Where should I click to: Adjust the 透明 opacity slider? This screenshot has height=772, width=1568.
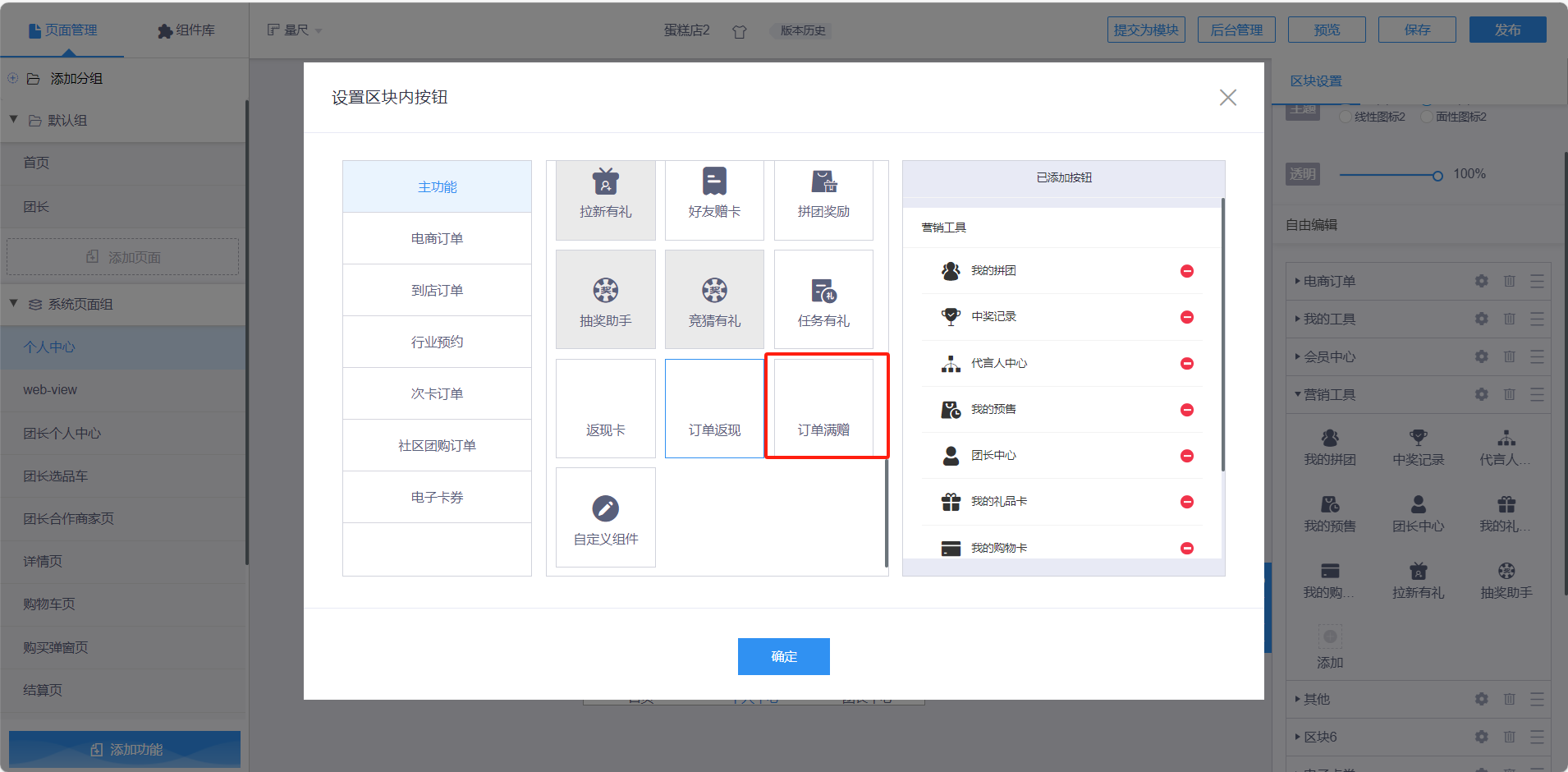1437,175
